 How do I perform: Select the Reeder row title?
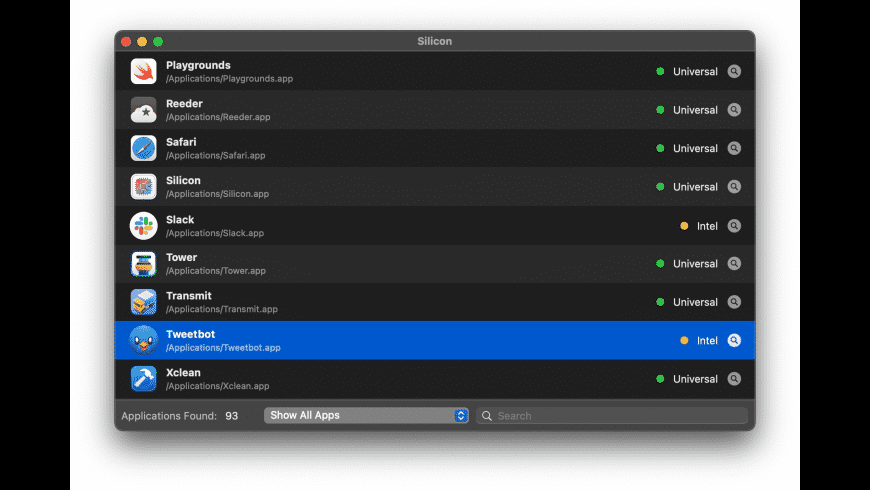tap(184, 104)
